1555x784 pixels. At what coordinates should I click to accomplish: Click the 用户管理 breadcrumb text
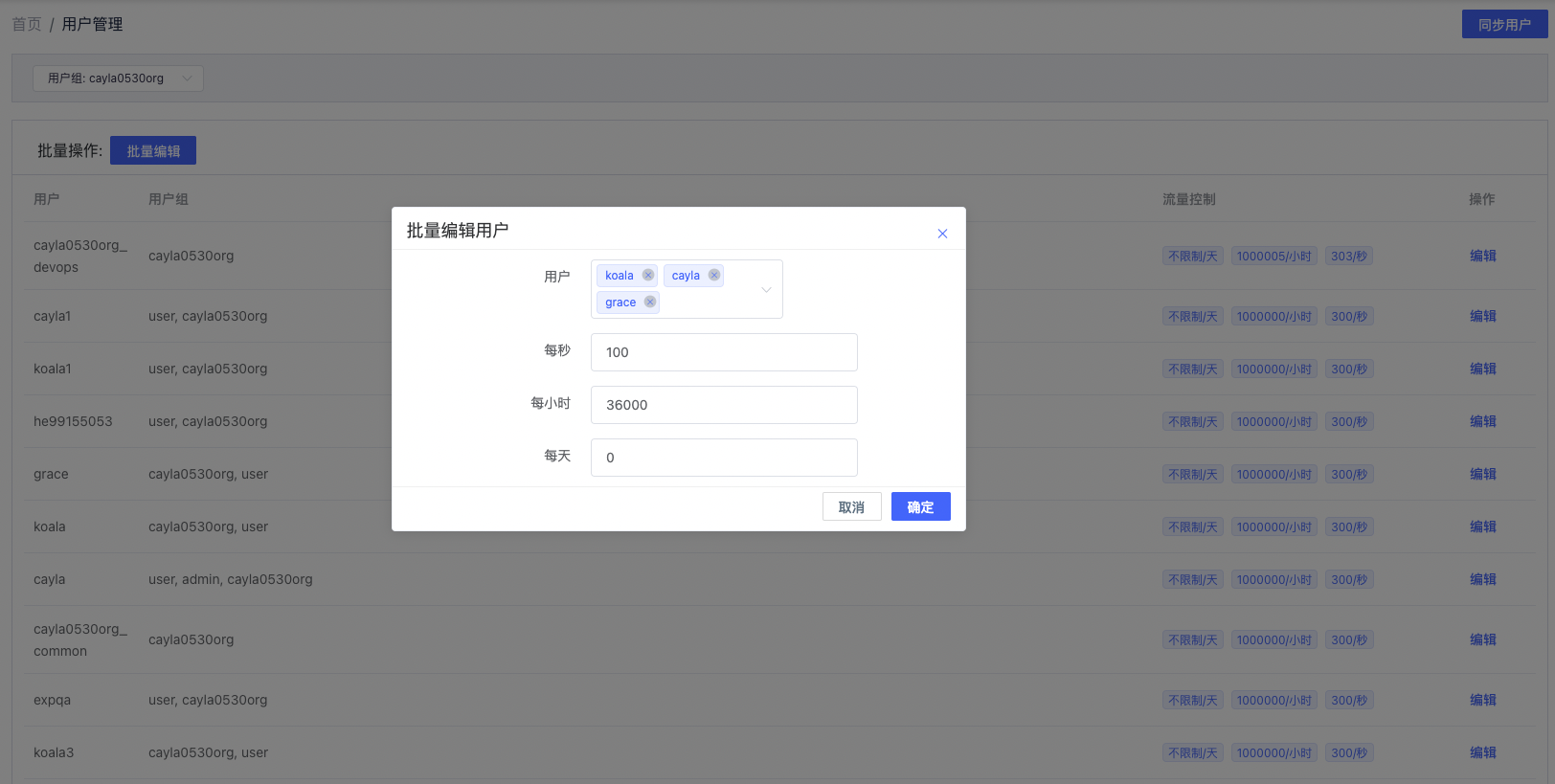92,24
